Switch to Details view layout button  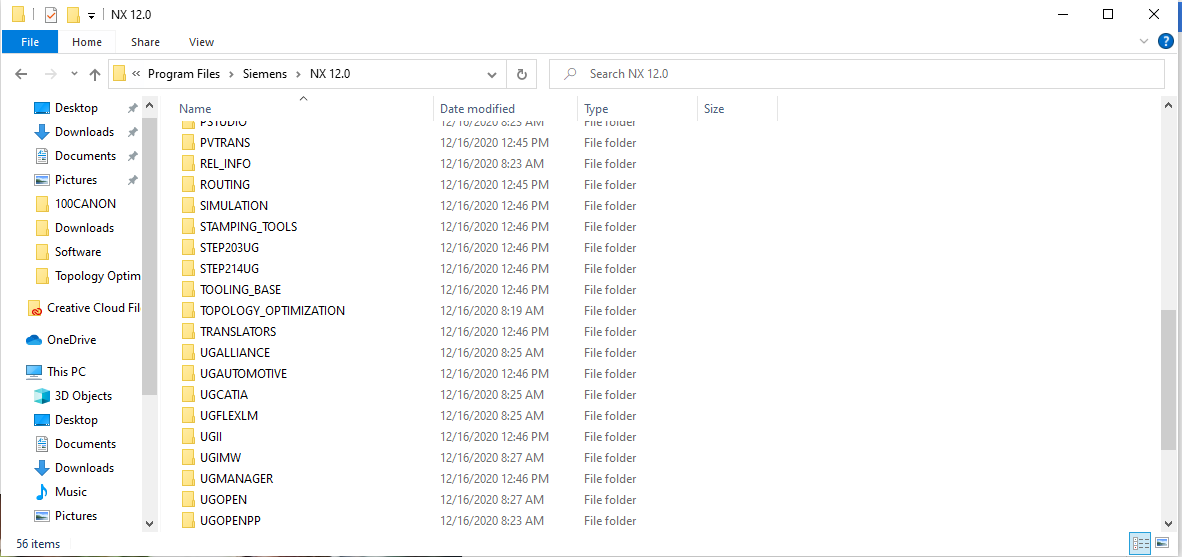1140,543
